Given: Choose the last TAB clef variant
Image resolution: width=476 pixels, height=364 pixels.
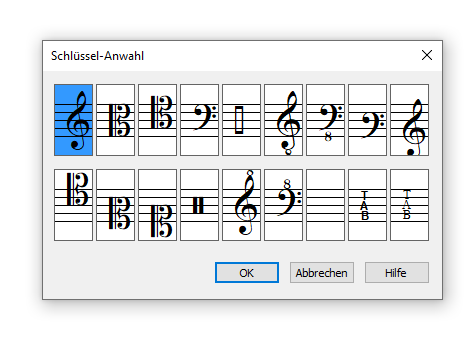Looking at the screenshot, I should click(x=409, y=205).
